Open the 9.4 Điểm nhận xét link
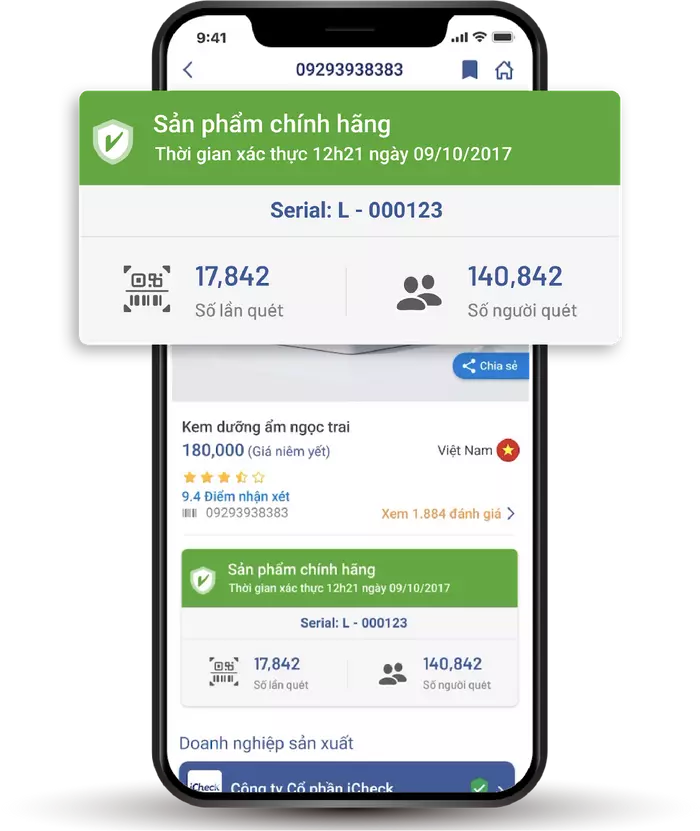The image size is (700, 831). click(235, 497)
